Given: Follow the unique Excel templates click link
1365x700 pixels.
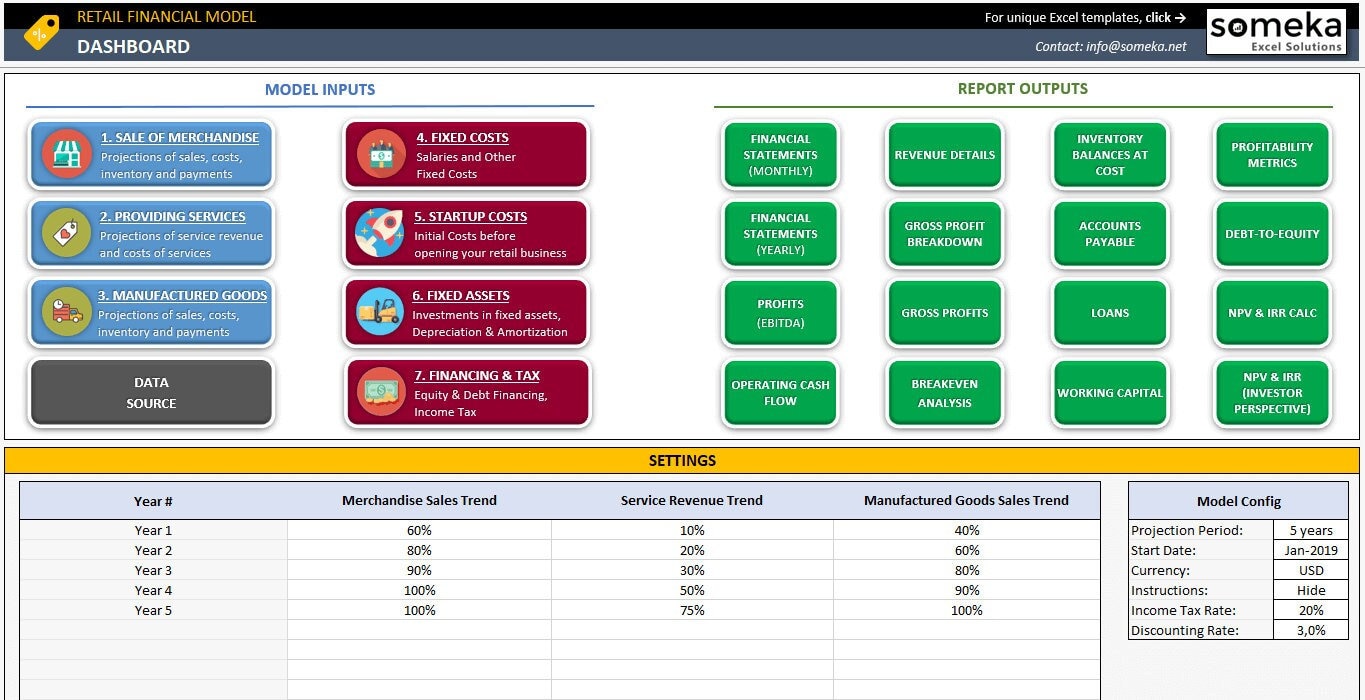Looking at the screenshot, I should (1085, 17).
